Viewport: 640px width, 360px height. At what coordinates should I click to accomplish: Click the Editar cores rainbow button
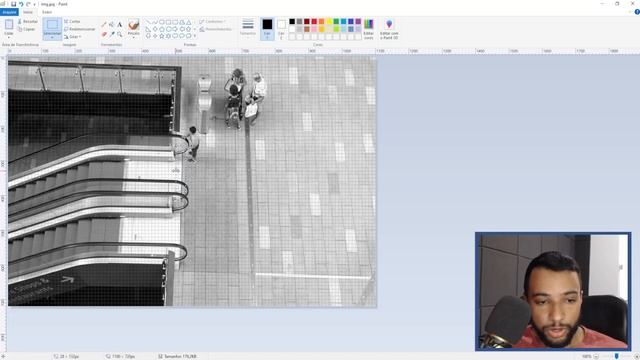[x=369, y=29]
